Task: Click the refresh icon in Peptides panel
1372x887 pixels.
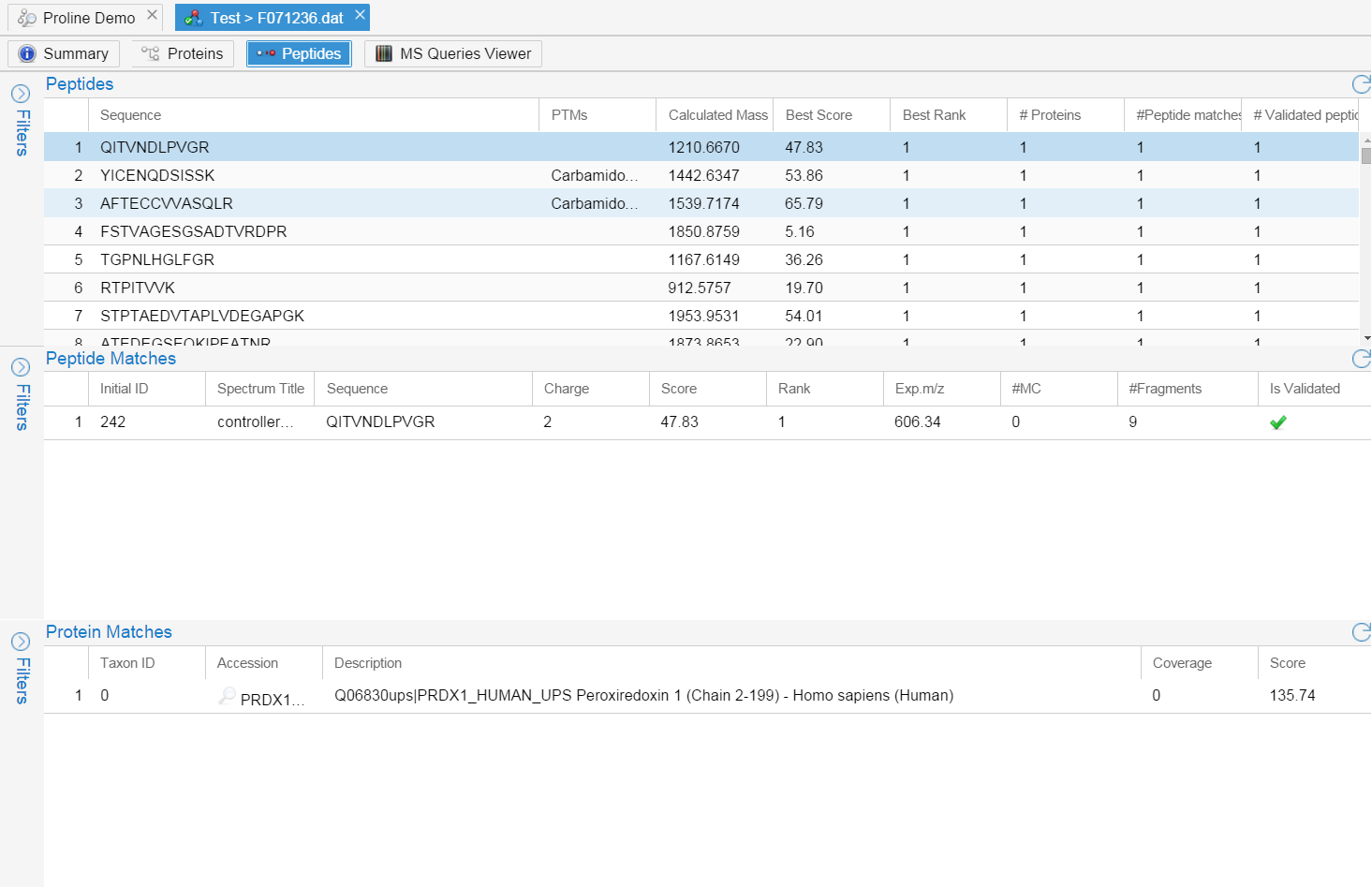Action: [x=1361, y=84]
